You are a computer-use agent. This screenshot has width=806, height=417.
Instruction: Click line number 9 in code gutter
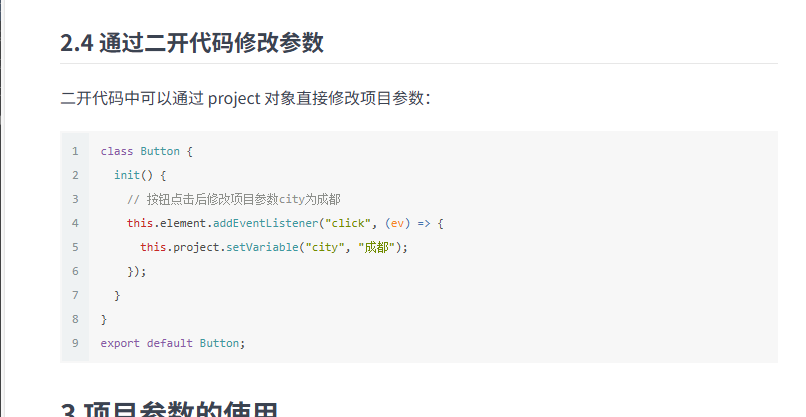click(75, 343)
